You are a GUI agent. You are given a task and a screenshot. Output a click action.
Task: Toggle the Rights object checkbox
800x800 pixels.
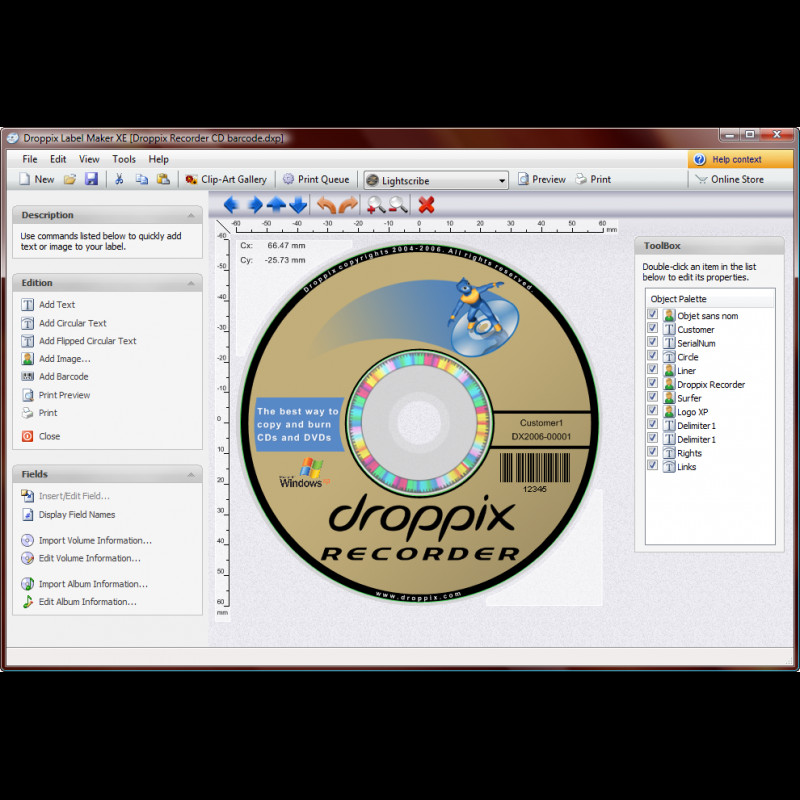coord(652,452)
